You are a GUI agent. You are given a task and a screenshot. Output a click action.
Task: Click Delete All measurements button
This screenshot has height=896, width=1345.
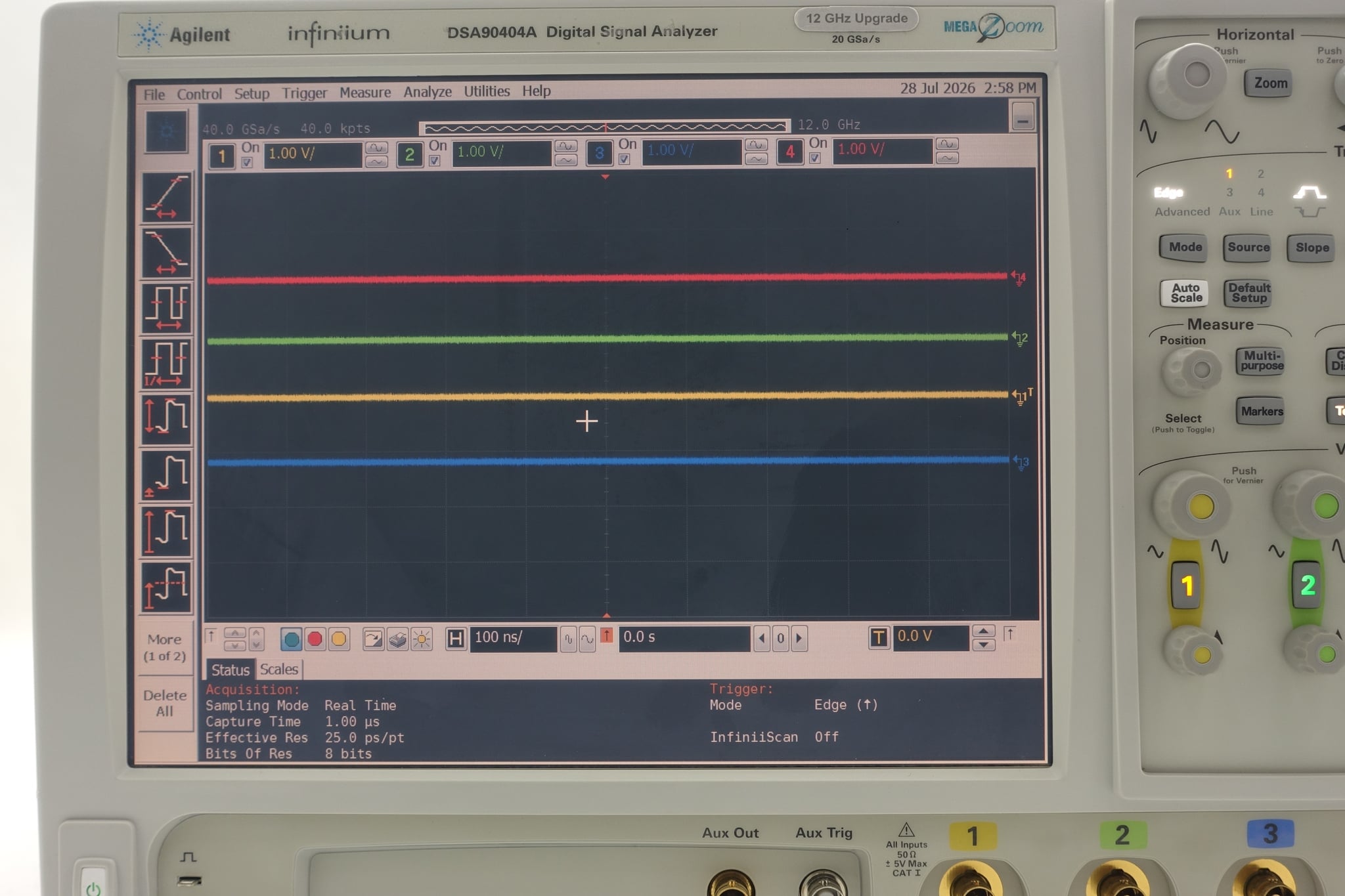(165, 703)
